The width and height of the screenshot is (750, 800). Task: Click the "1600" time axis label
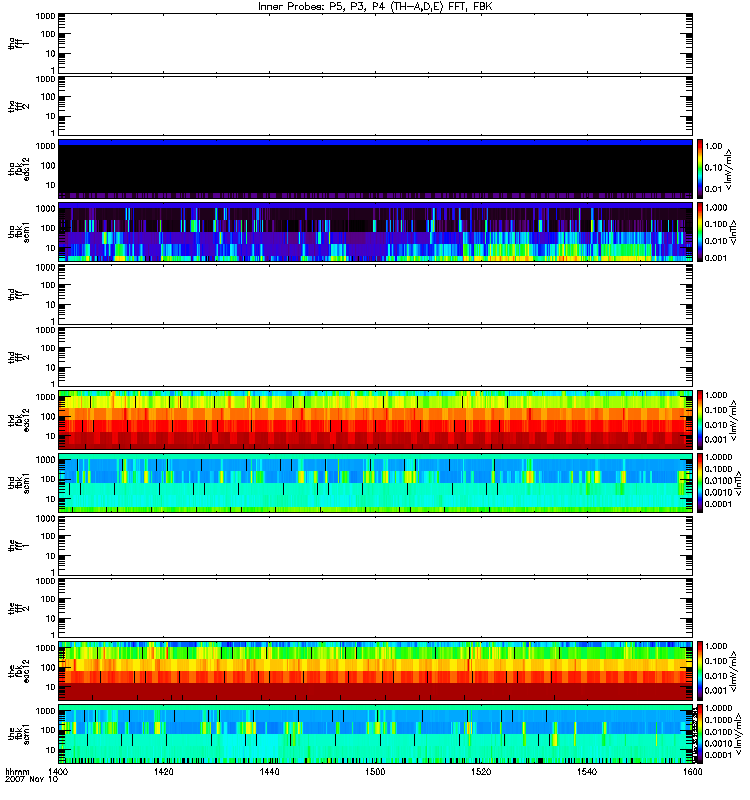[x=692, y=771]
